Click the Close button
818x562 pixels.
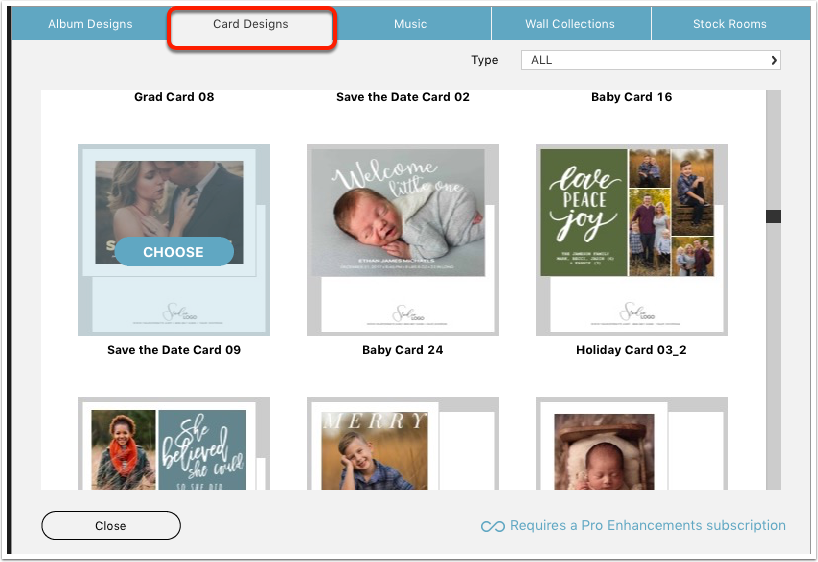(x=111, y=525)
